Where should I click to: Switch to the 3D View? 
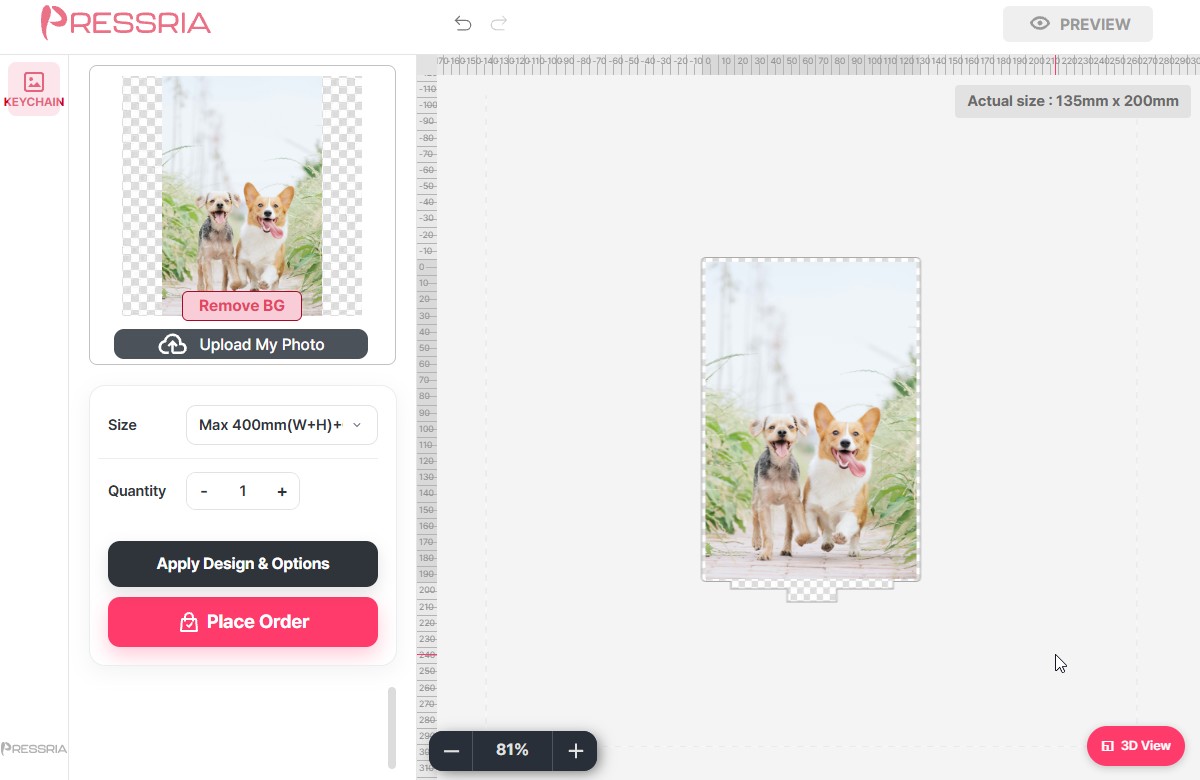pos(1136,746)
